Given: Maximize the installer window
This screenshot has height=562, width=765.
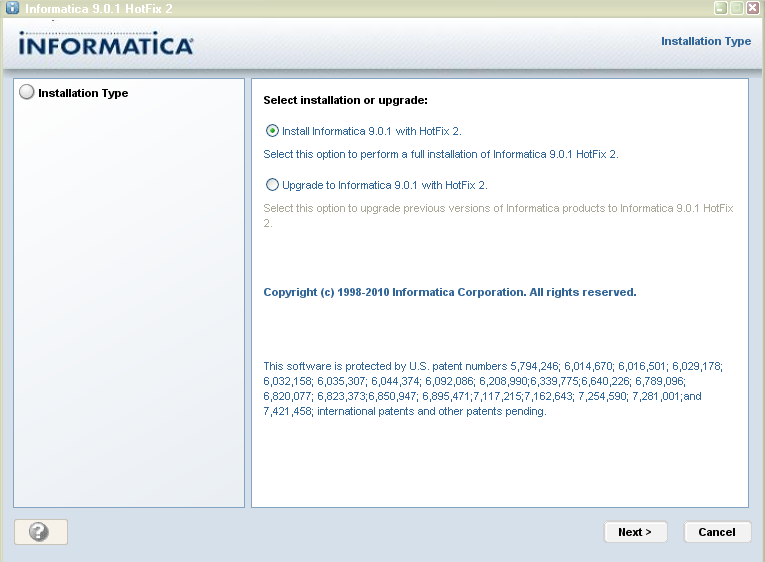Looking at the screenshot, I should coord(737,8).
